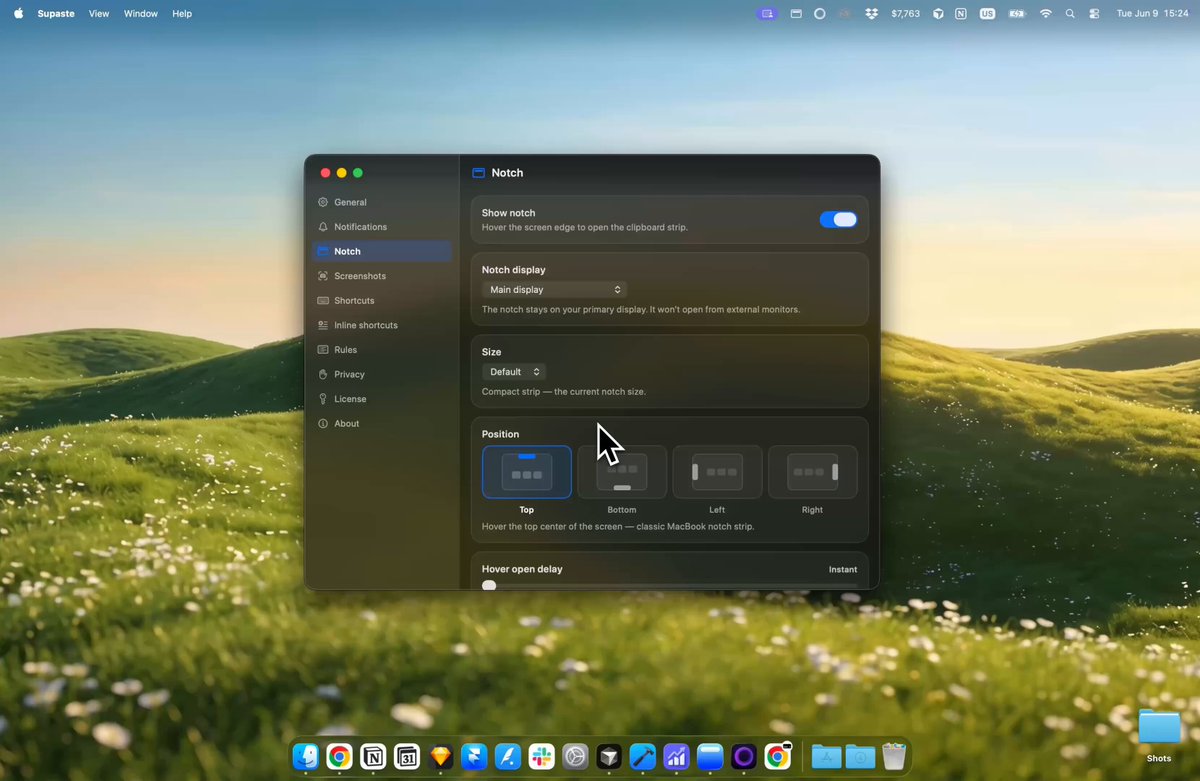Click the Notch header icon beside title
Screen dimensions: 1200x781
[x=478, y=173]
